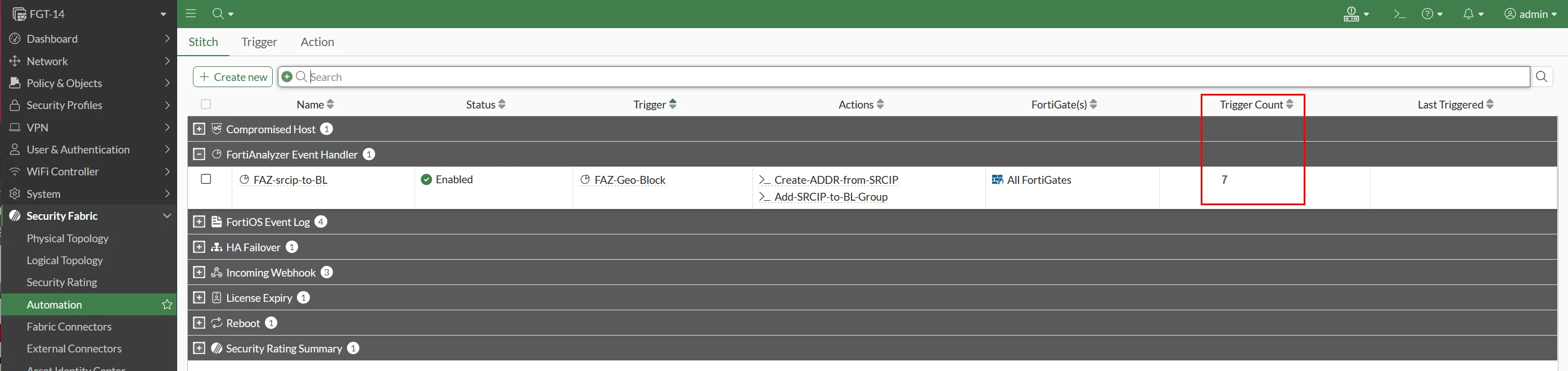Expand the Compromised Host group
1568x371 pixels.
(x=199, y=129)
